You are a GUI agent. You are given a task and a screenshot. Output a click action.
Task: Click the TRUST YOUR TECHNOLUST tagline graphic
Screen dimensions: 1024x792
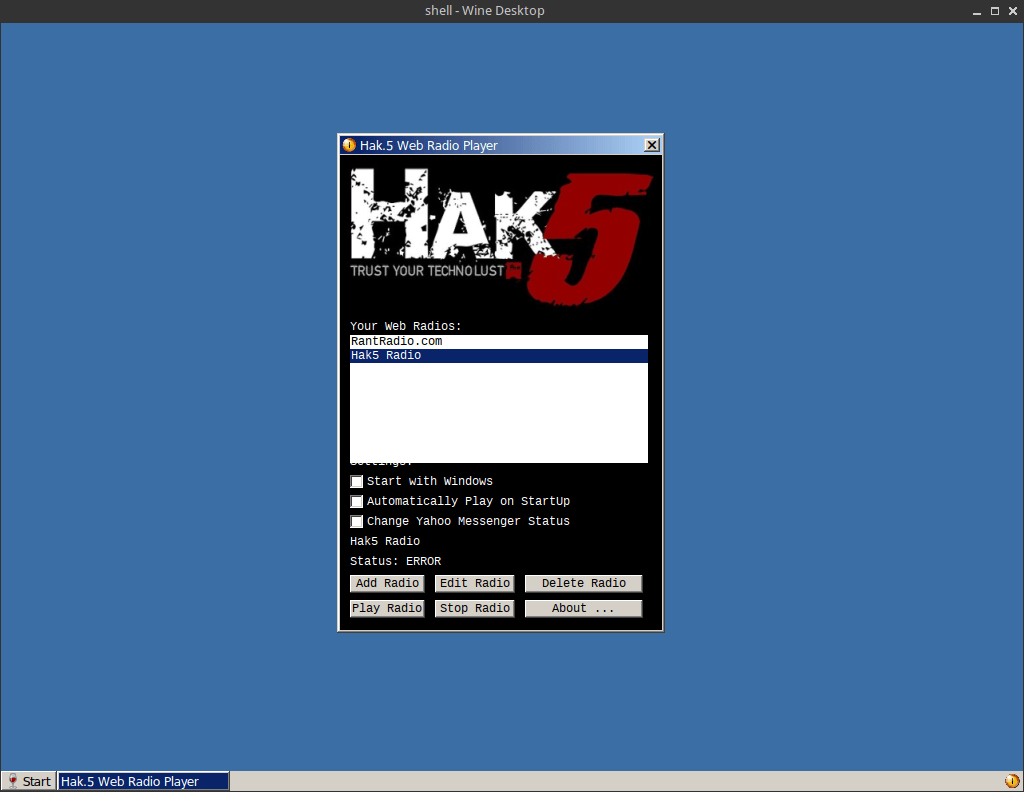pyautogui.click(x=430, y=271)
